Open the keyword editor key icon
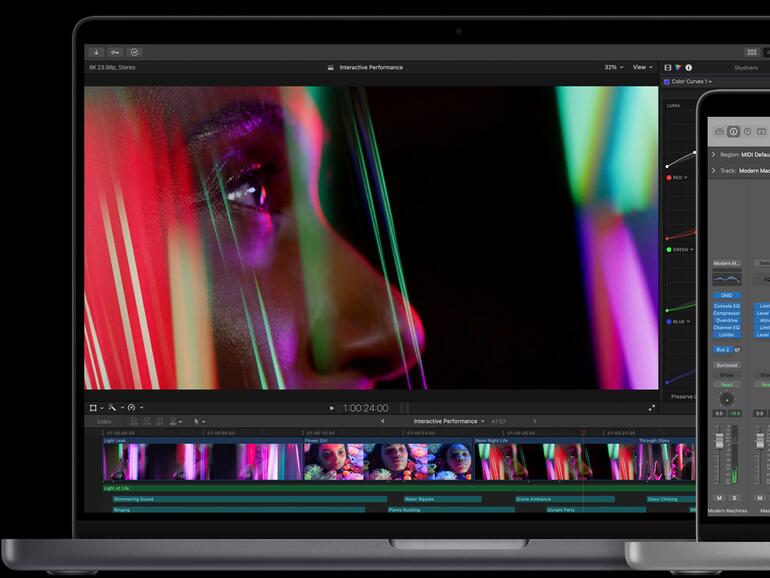Viewport: 770px width, 578px height. tap(116, 52)
